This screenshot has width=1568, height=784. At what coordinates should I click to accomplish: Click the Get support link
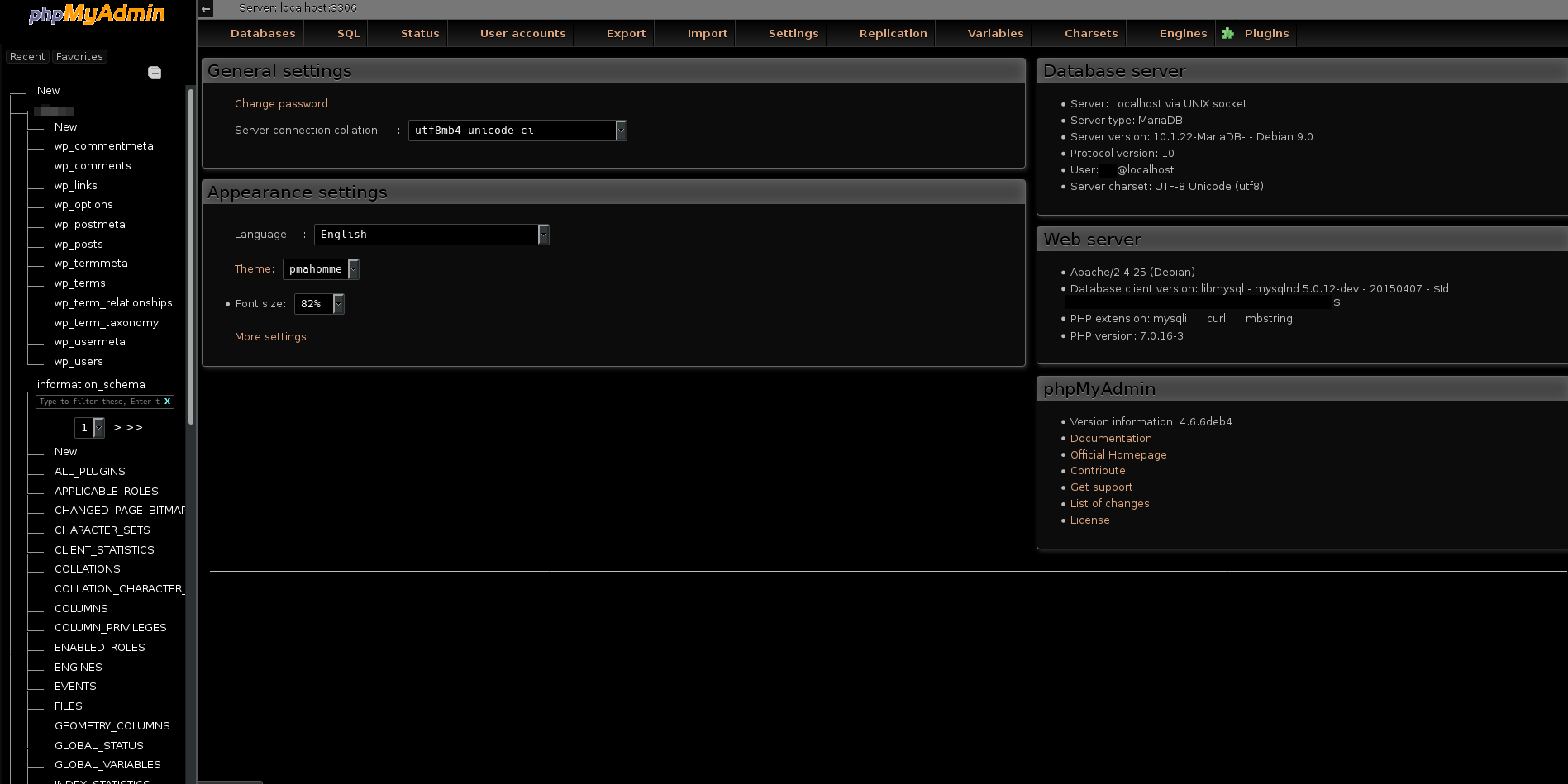click(x=1101, y=487)
